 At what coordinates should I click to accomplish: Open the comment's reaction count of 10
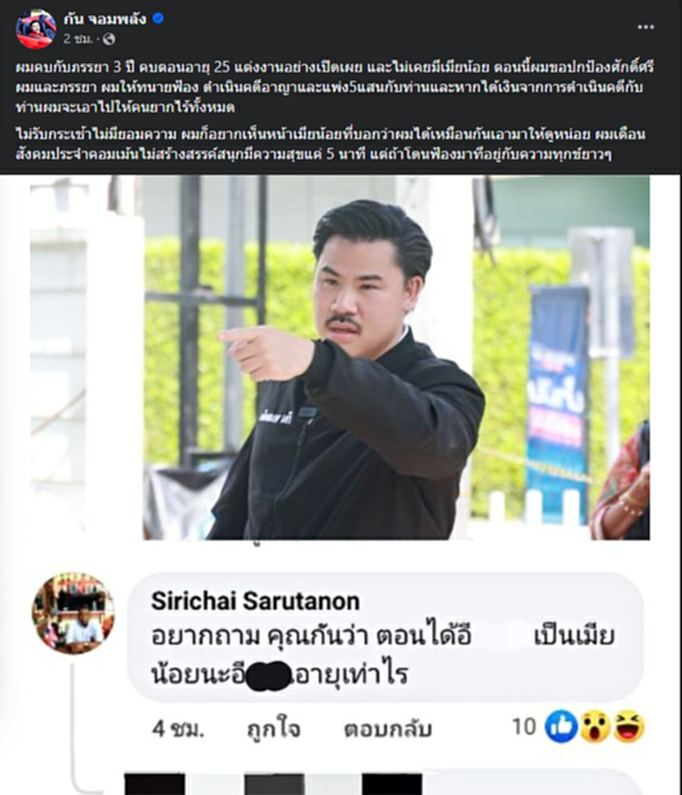pyautogui.click(x=524, y=727)
